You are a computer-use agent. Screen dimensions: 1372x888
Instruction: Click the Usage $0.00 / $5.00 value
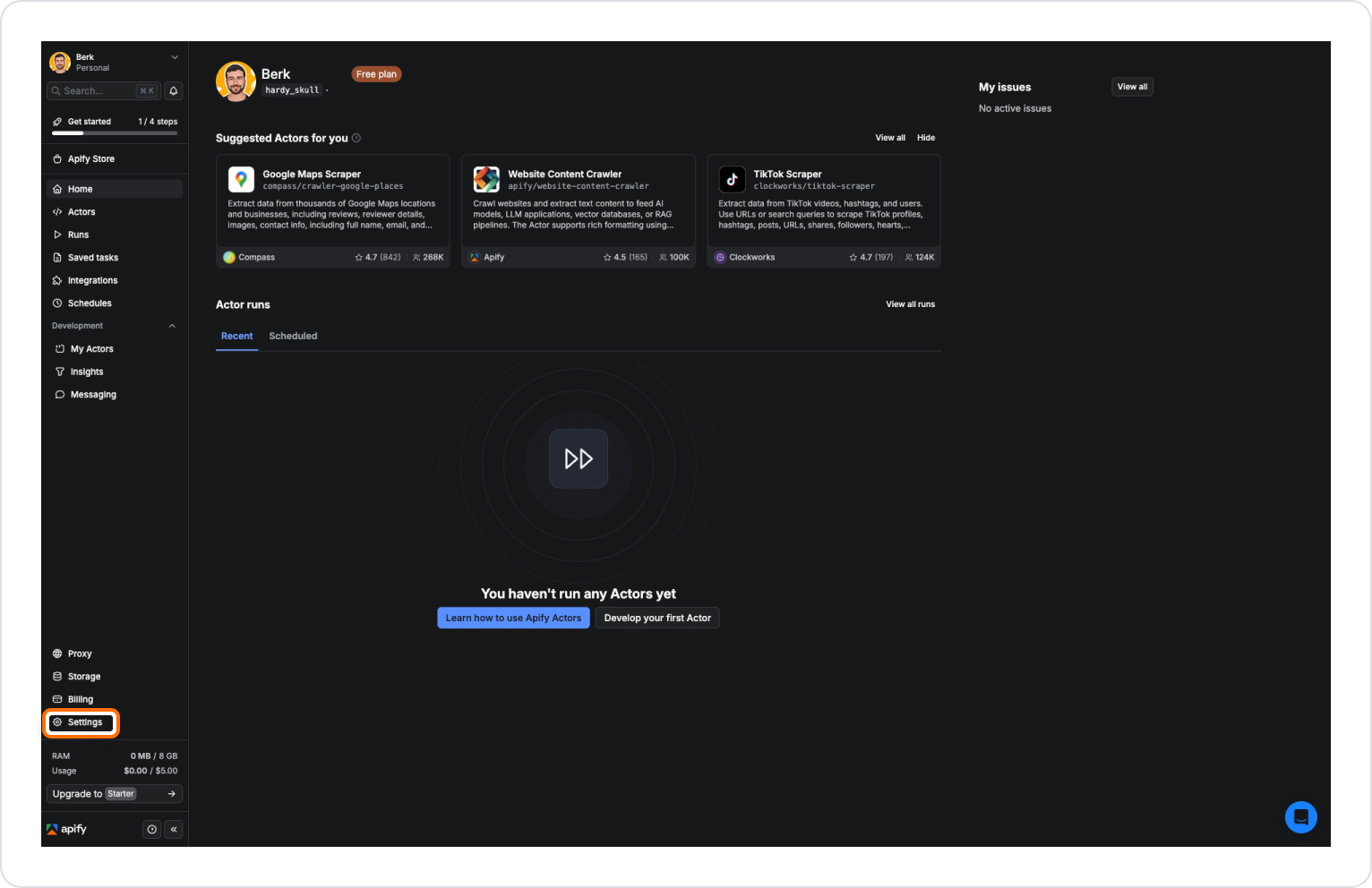click(x=150, y=771)
